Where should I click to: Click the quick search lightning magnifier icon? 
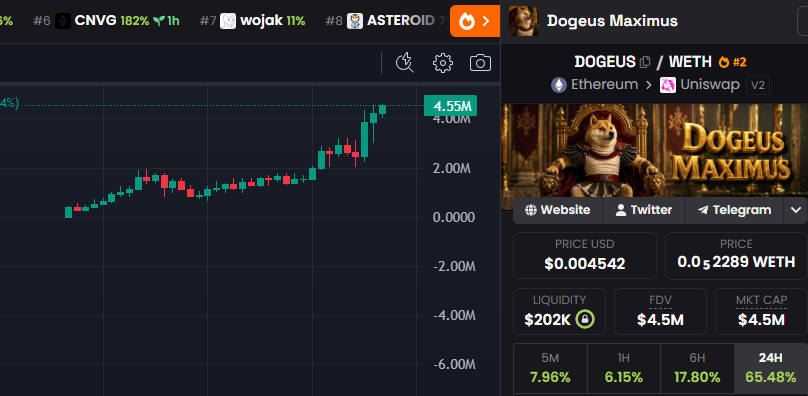[405, 63]
